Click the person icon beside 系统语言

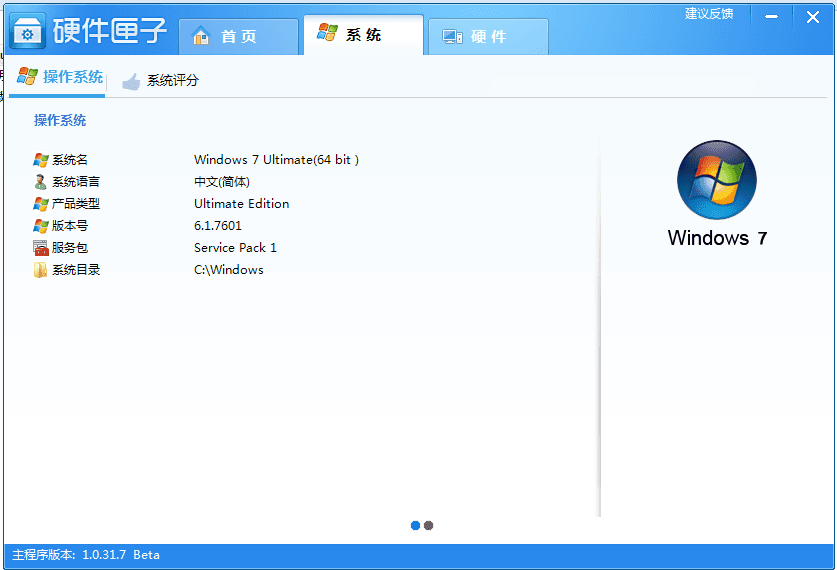tap(41, 182)
